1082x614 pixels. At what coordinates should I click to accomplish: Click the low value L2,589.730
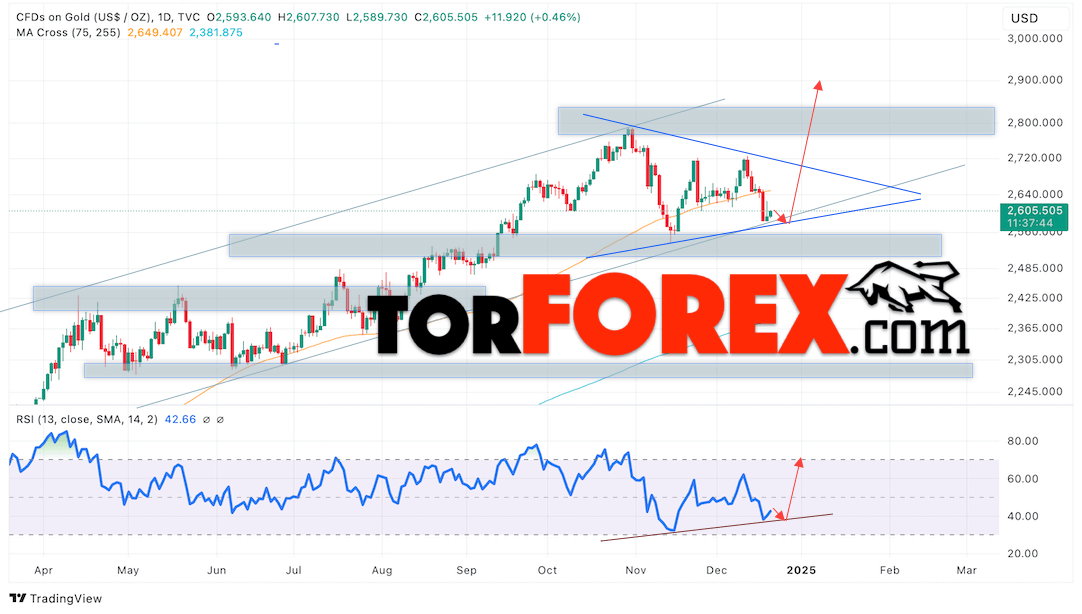[x=376, y=17]
